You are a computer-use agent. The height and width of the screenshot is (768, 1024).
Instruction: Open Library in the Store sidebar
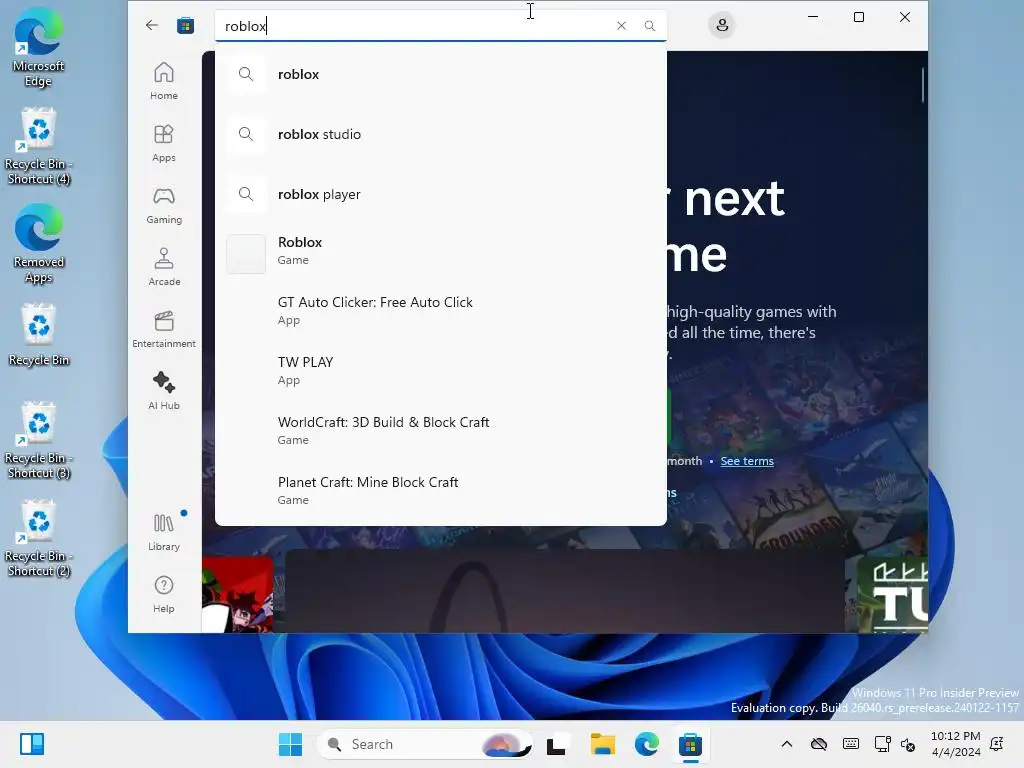point(164,533)
